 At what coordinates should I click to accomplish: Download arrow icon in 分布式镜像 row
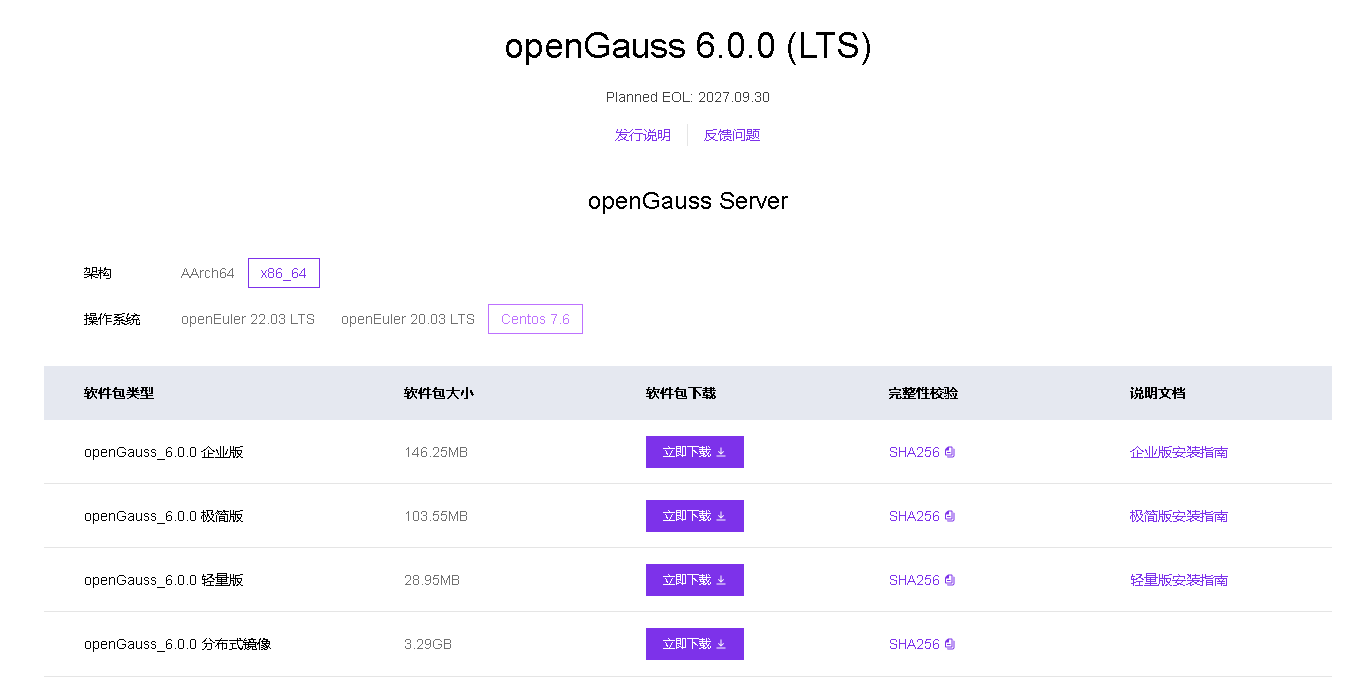point(721,644)
